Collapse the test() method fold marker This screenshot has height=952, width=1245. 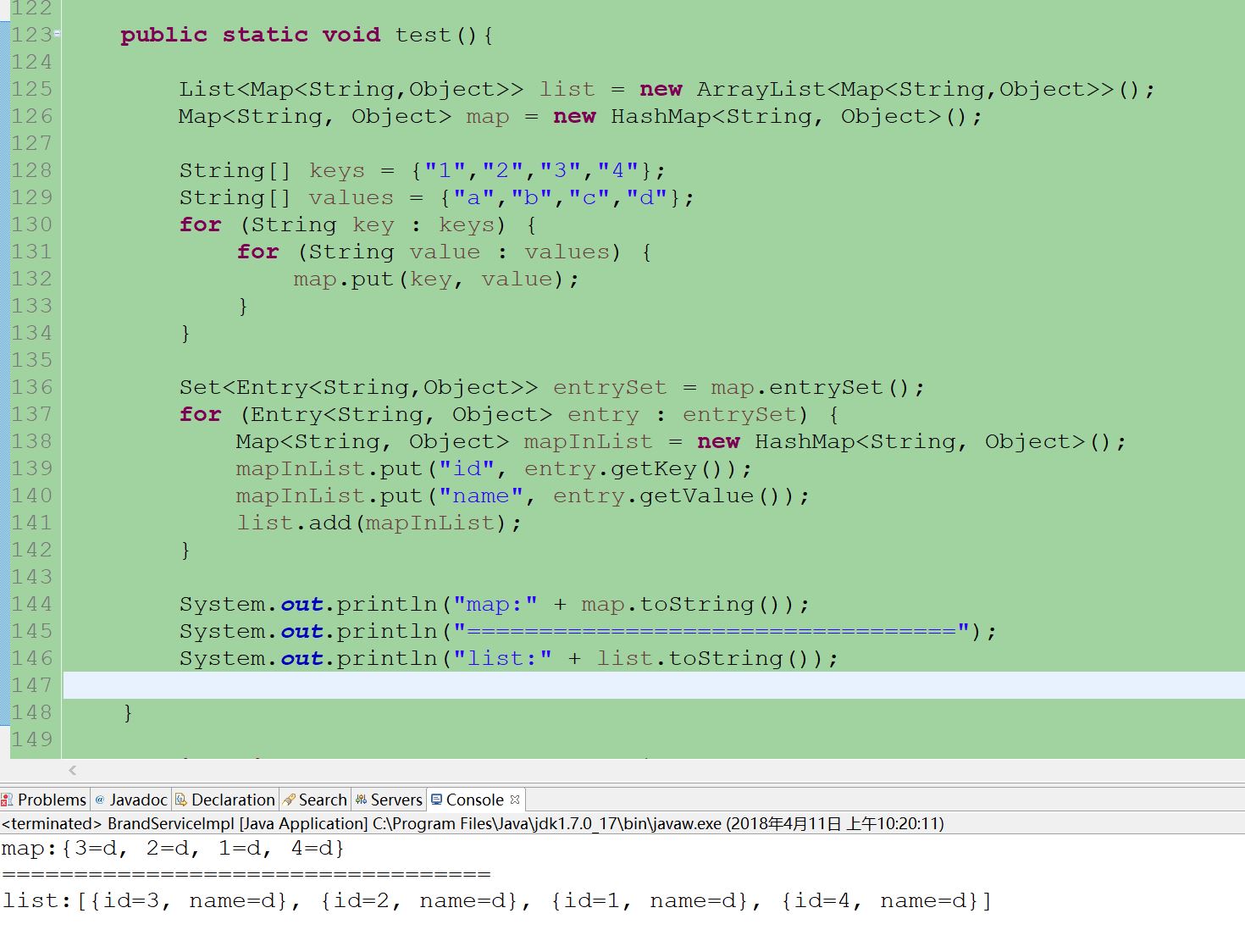coord(58,31)
